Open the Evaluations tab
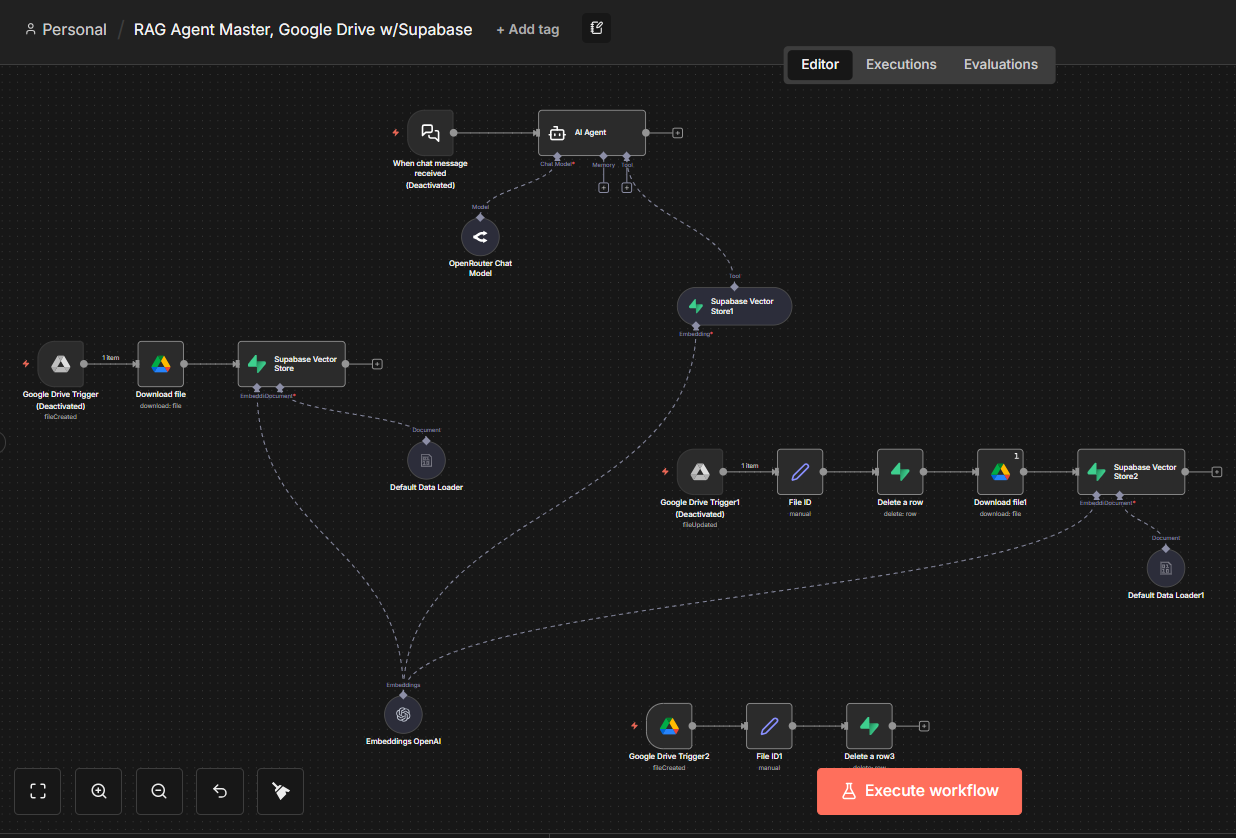 click(x=1000, y=64)
